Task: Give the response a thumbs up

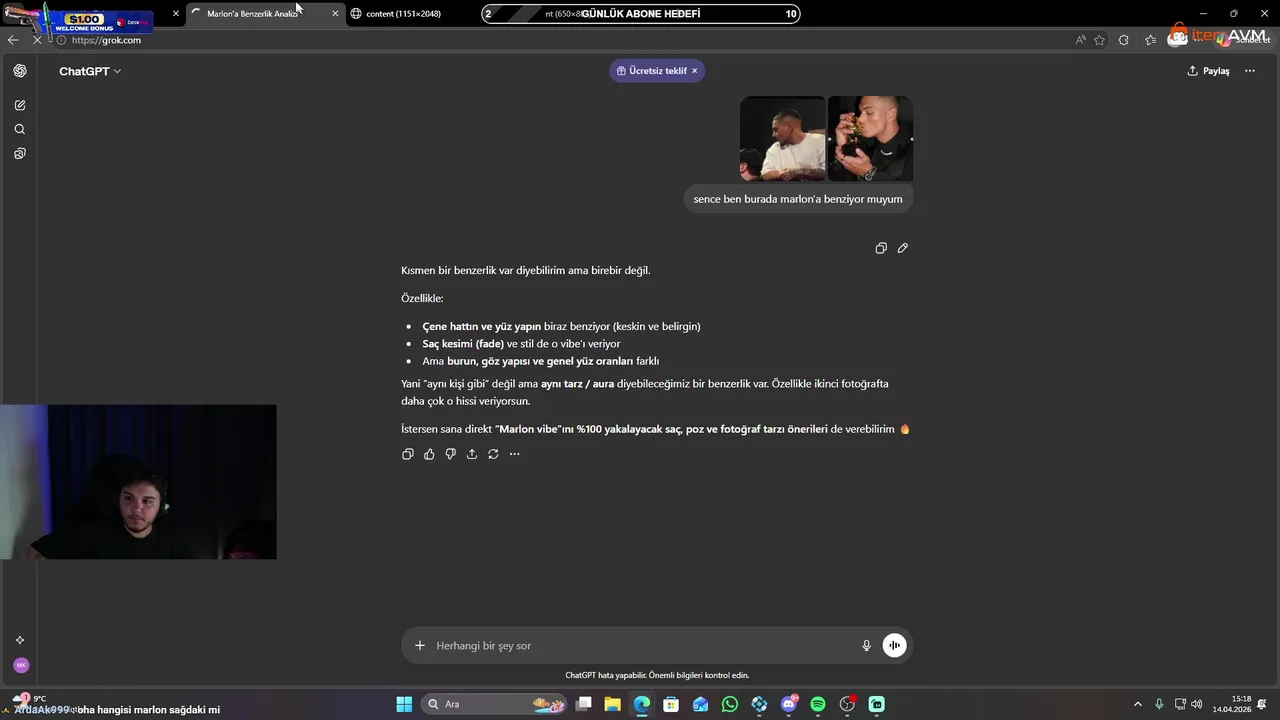Action: coord(429,454)
